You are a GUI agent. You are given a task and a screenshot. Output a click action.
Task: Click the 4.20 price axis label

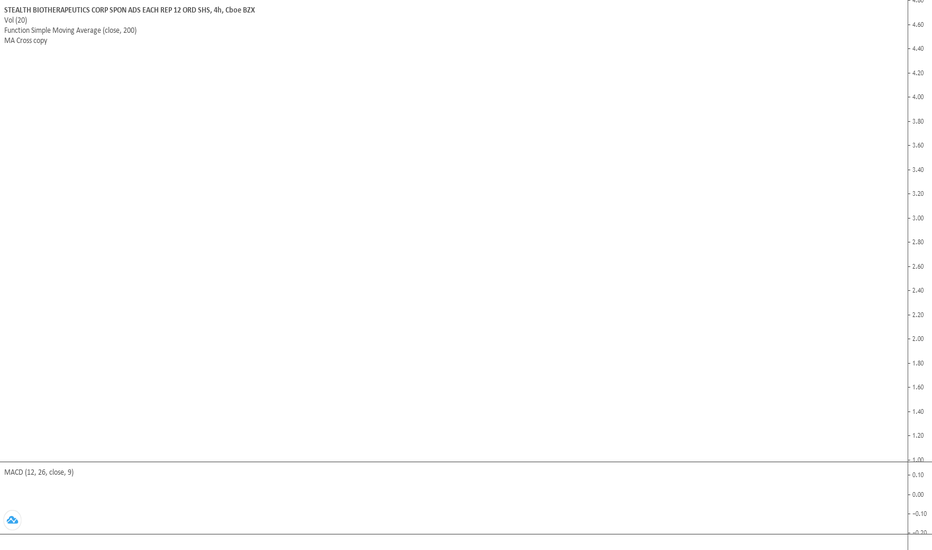tap(918, 73)
